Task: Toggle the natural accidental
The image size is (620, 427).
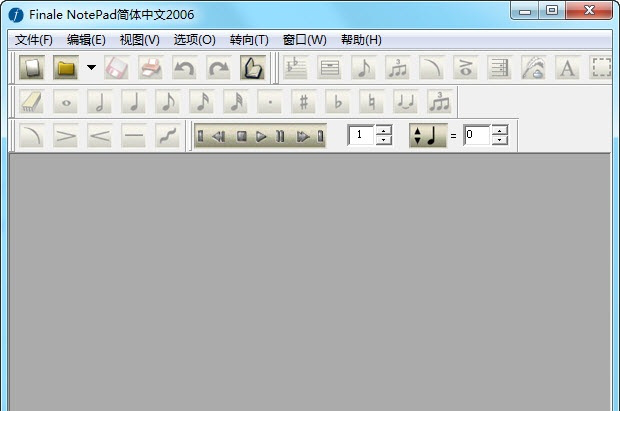Action: (x=372, y=102)
